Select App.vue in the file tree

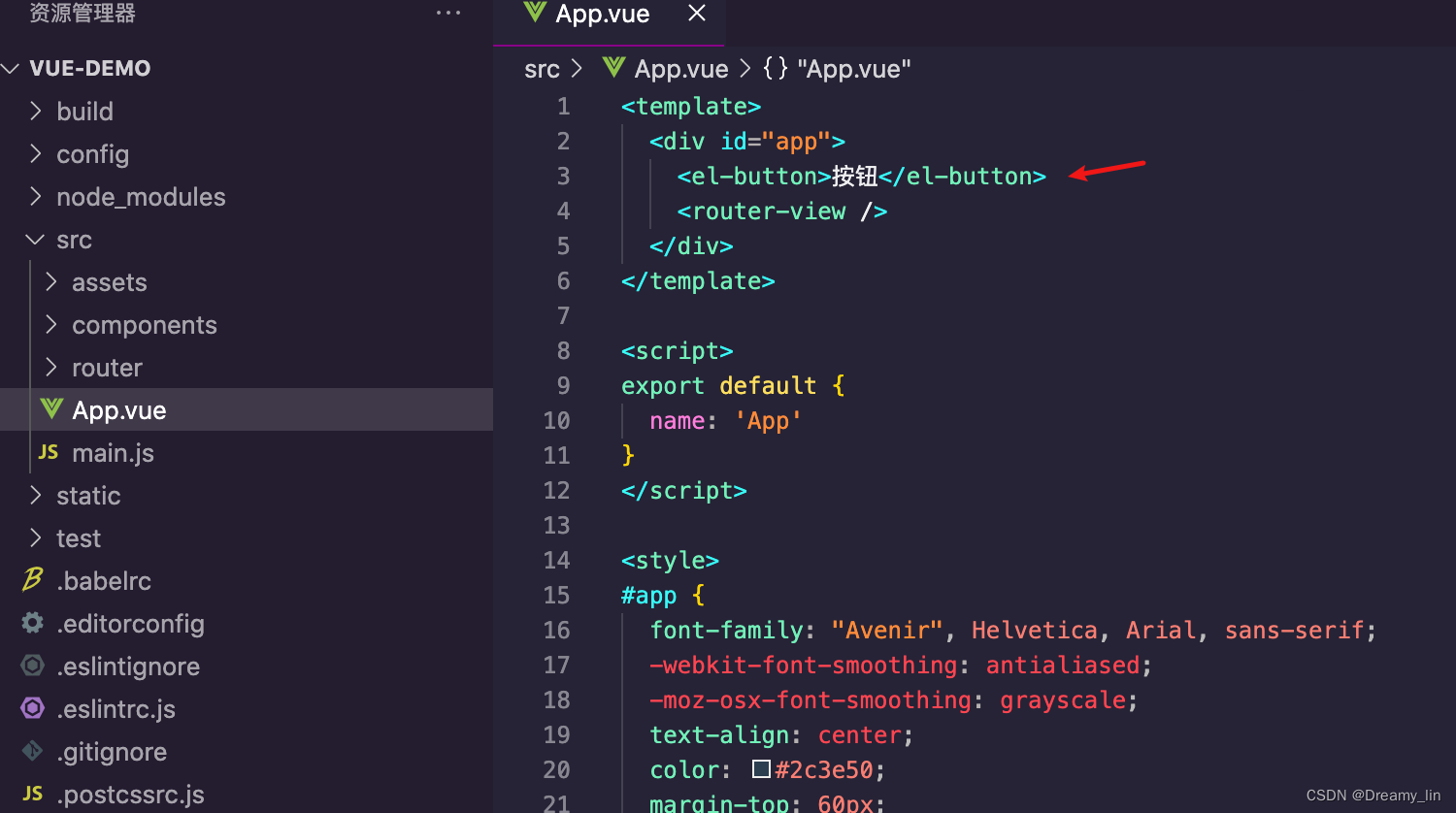point(247,409)
